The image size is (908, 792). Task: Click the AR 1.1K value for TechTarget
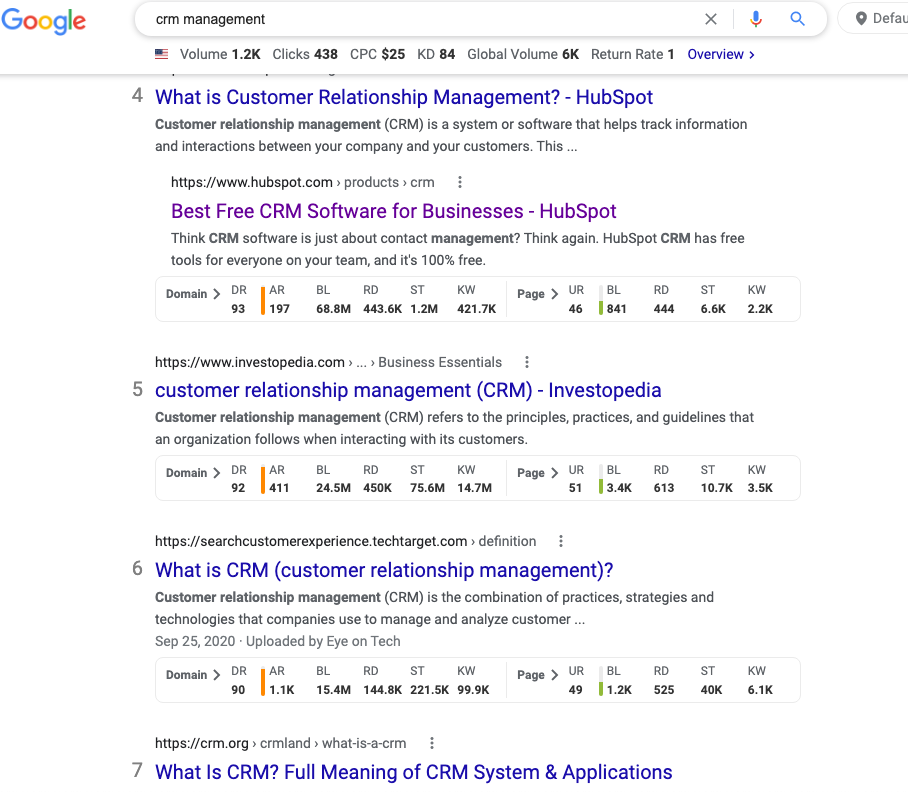tap(281, 690)
